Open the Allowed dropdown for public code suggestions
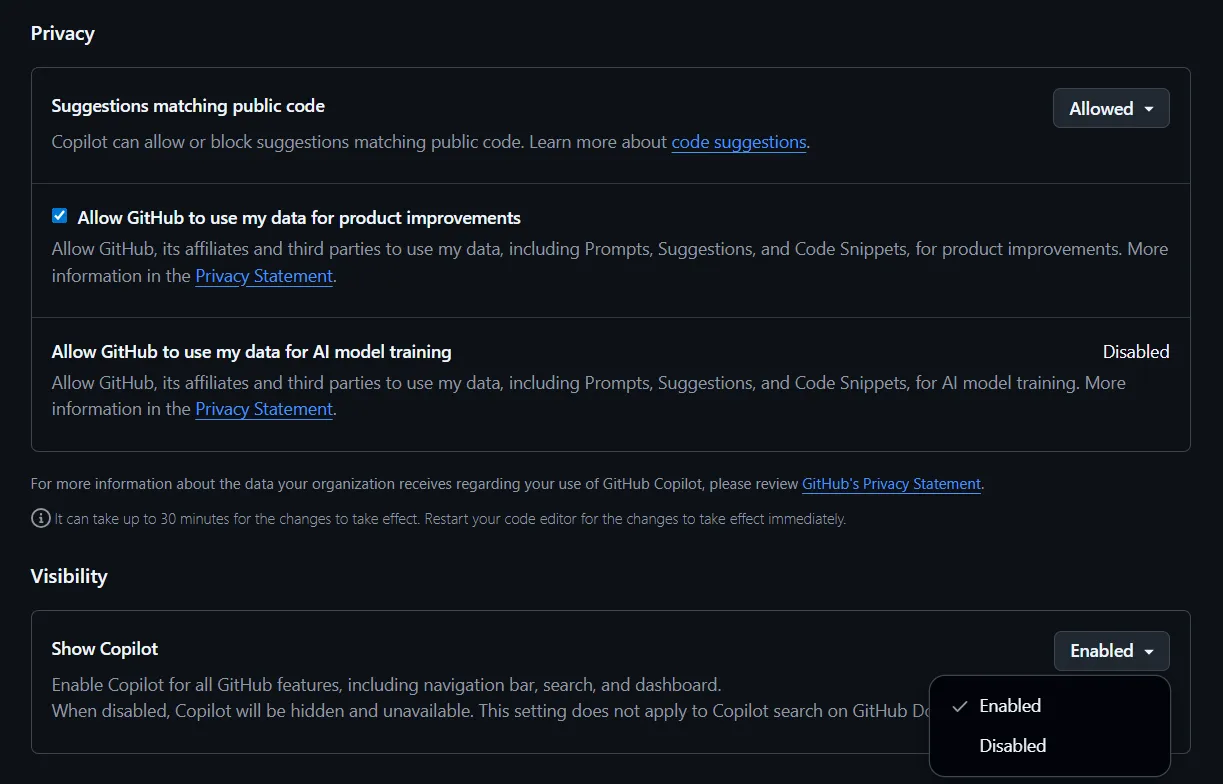 [x=1110, y=109]
